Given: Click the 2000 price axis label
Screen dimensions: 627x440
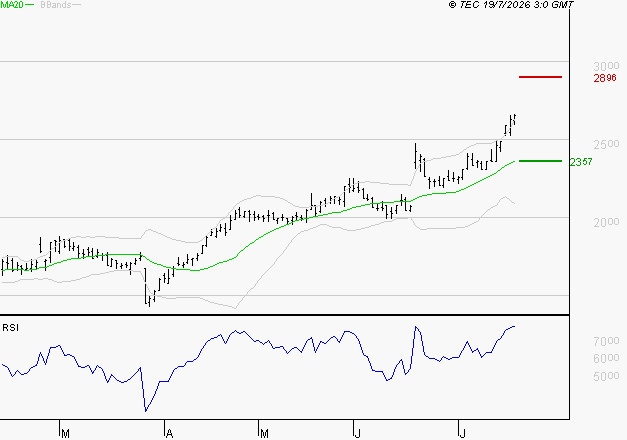Looking at the screenshot, I should click(606, 222).
